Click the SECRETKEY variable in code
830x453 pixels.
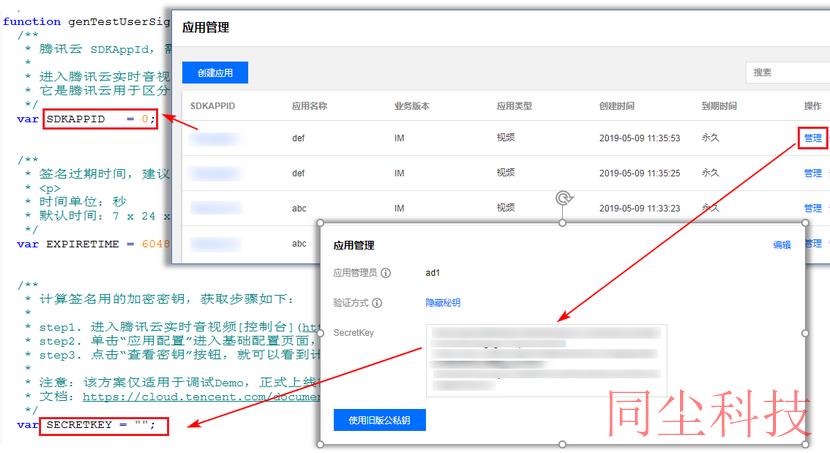pyautogui.click(x=79, y=424)
